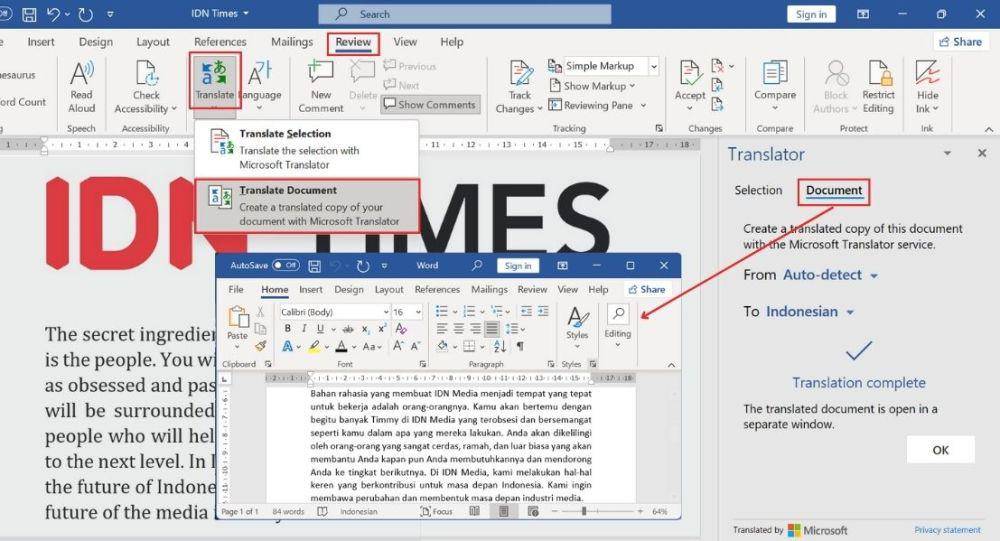Apply Bold in the translated Word window
Image resolution: width=1000 pixels, height=541 pixels.
(x=288, y=329)
